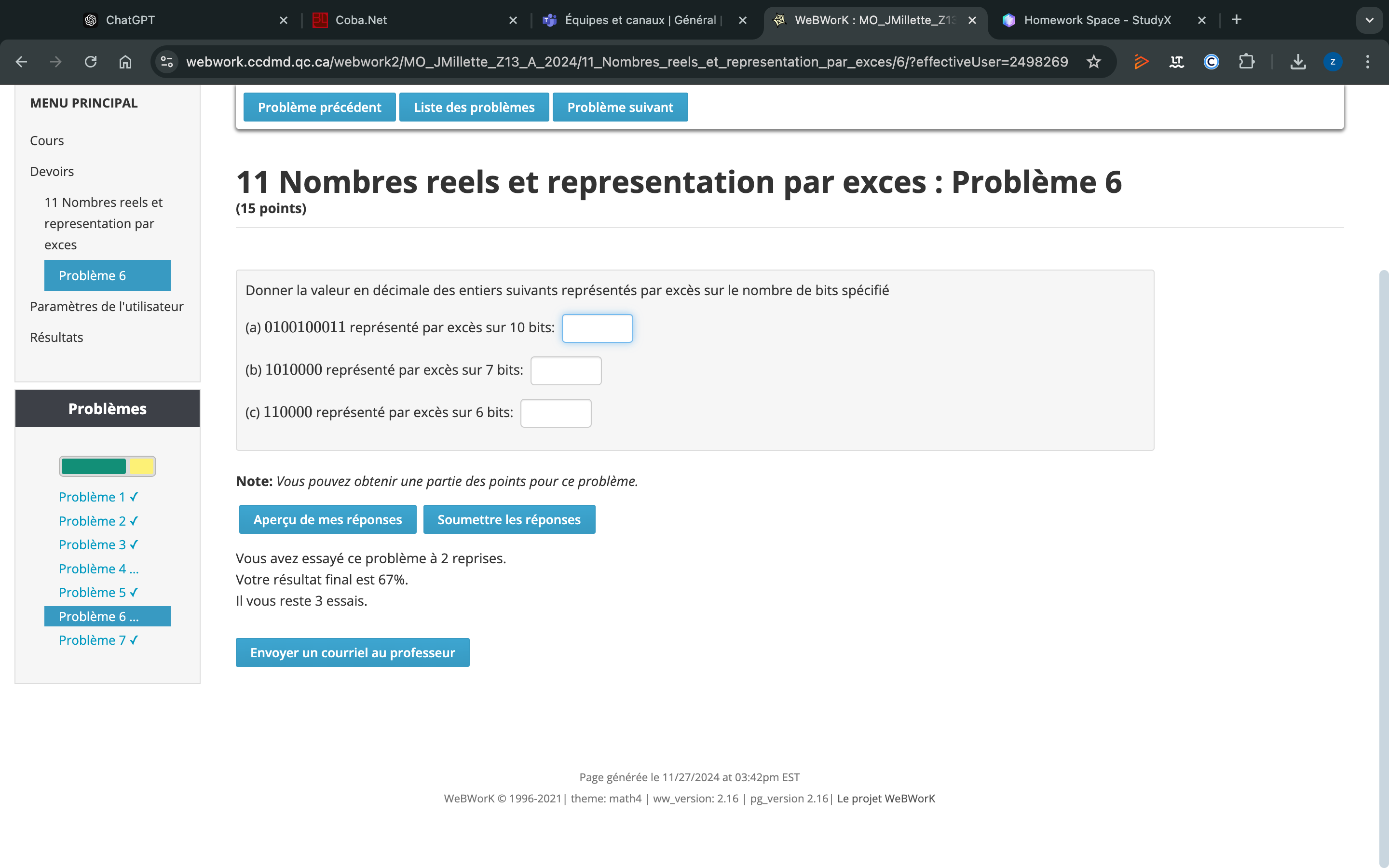View site information icon in address bar

click(167, 61)
